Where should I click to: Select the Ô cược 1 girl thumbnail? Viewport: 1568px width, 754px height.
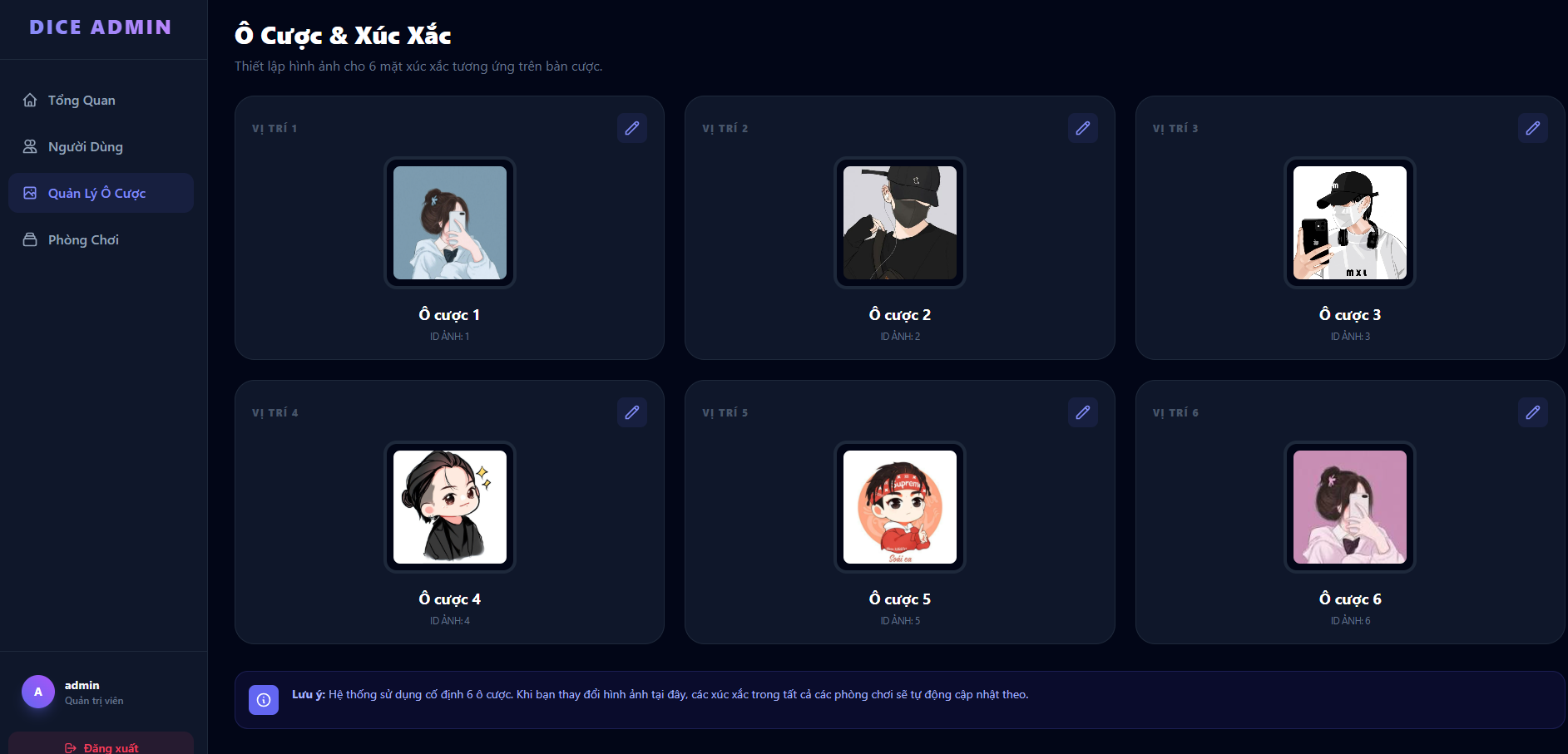(x=450, y=223)
